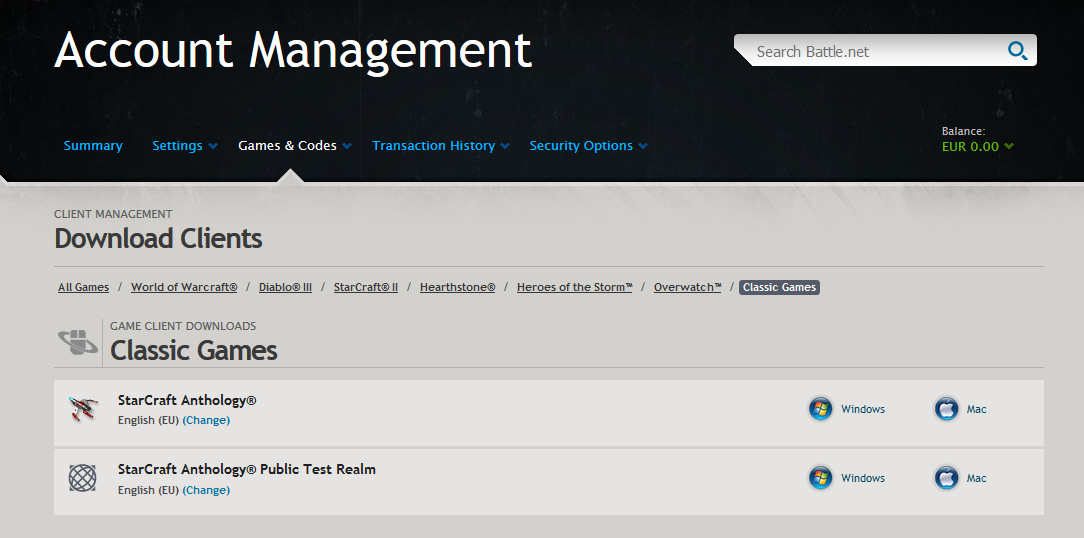The width and height of the screenshot is (1084, 538).
Task: Go to the Summary tab
Action: [93, 146]
